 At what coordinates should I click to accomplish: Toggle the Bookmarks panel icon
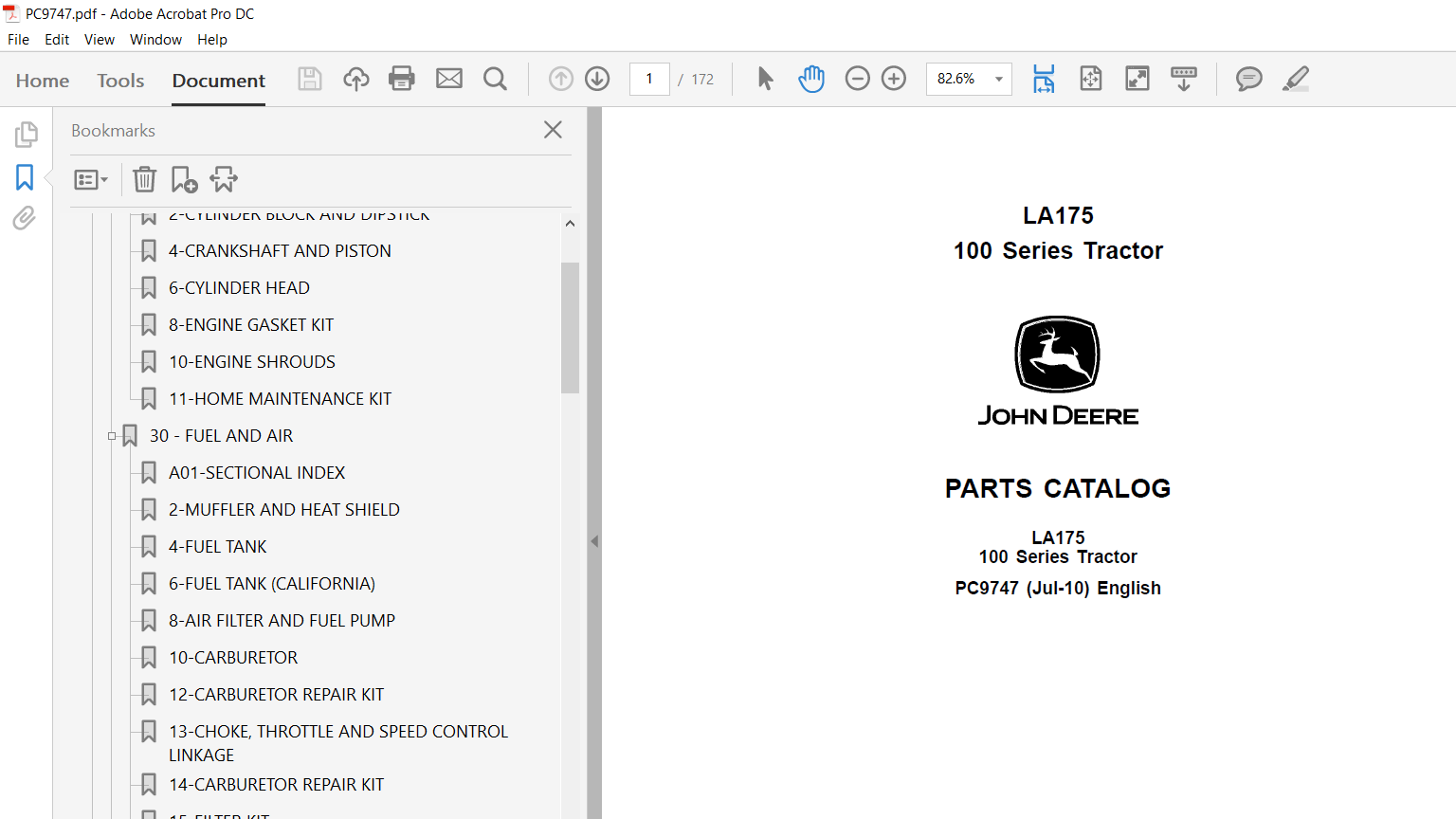click(25, 177)
